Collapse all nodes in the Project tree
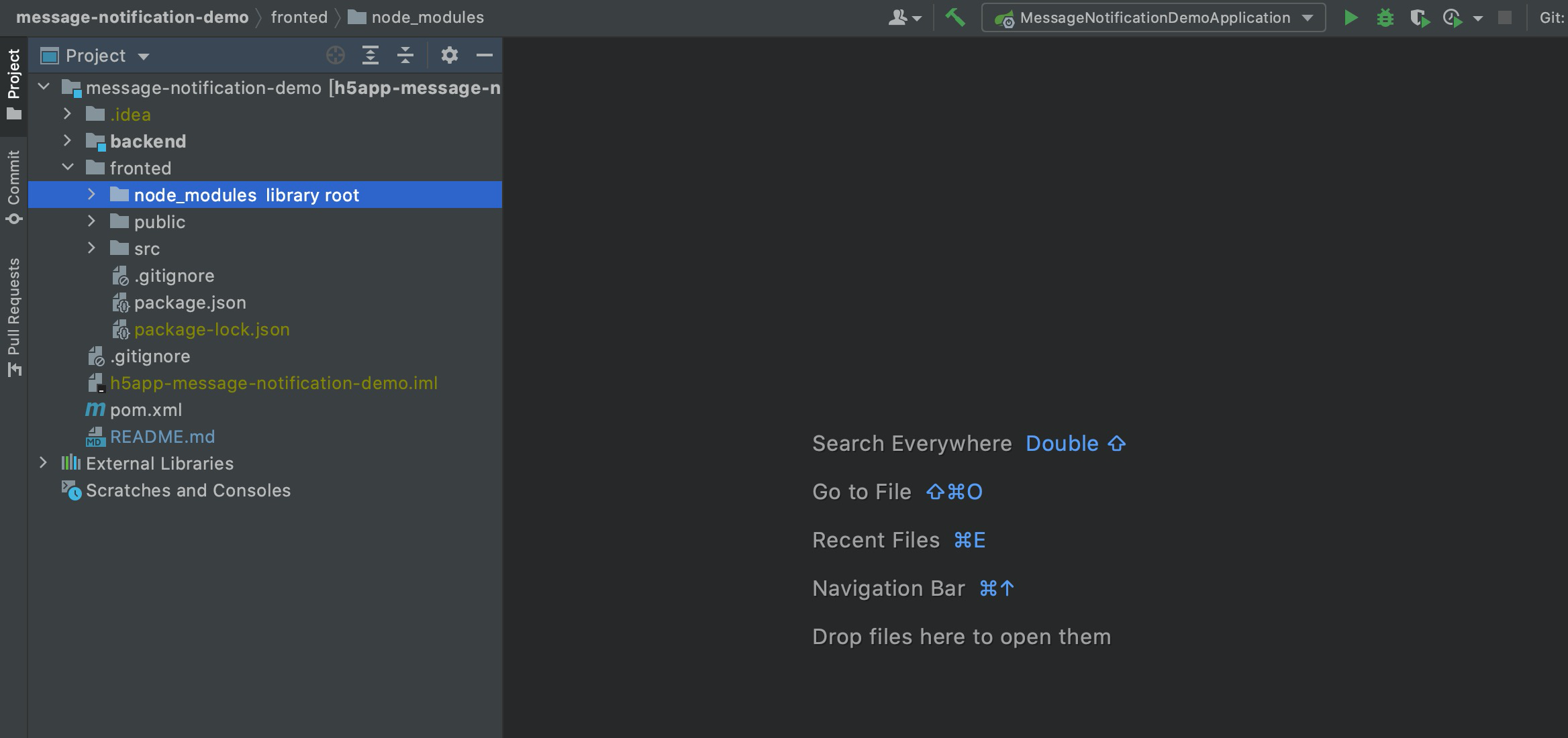 405,55
